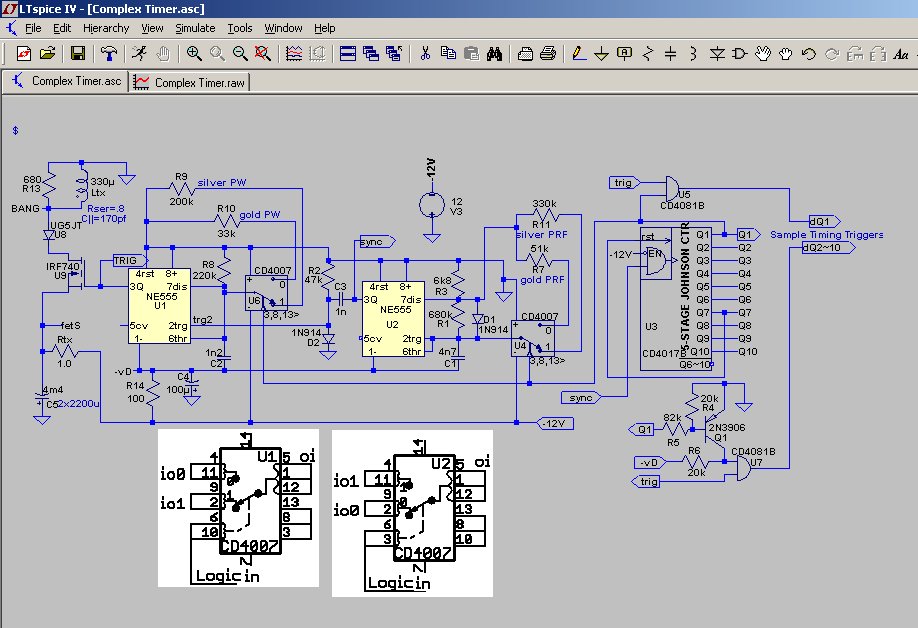Tile windows horizontally using toolbar icon
This screenshot has width=918, height=628.
(x=348, y=54)
